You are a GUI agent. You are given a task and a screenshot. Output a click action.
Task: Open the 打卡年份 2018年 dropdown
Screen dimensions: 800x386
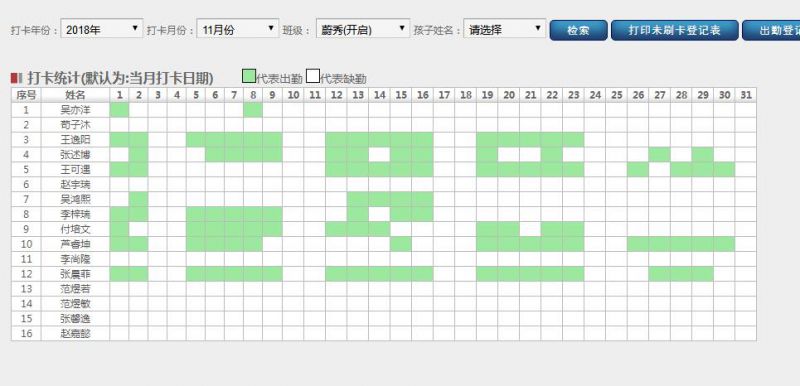tap(102, 29)
